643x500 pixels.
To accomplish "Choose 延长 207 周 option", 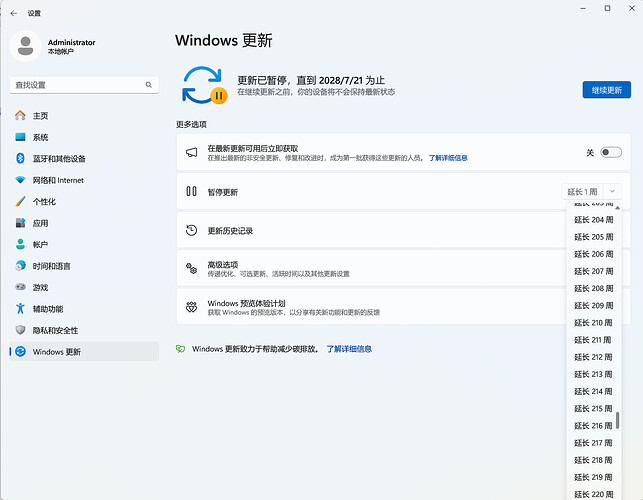I will coord(593,272).
